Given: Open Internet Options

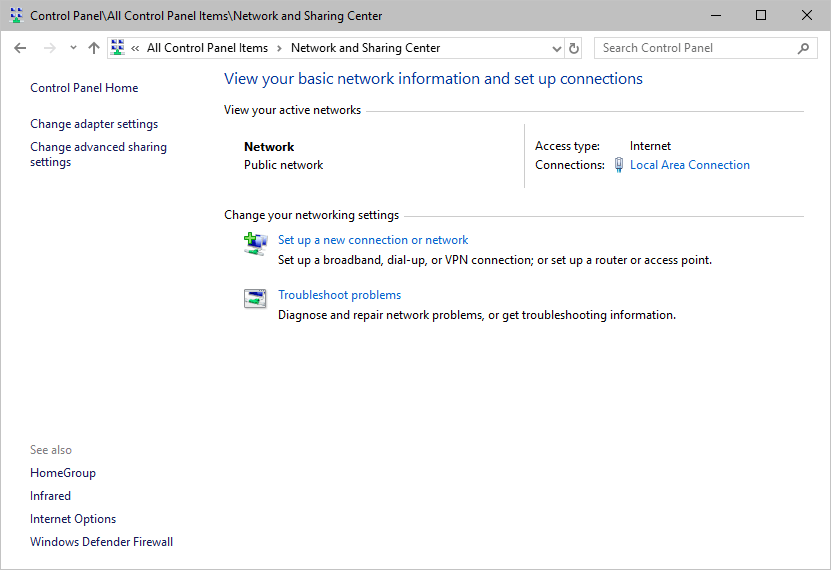Looking at the screenshot, I should pos(73,519).
